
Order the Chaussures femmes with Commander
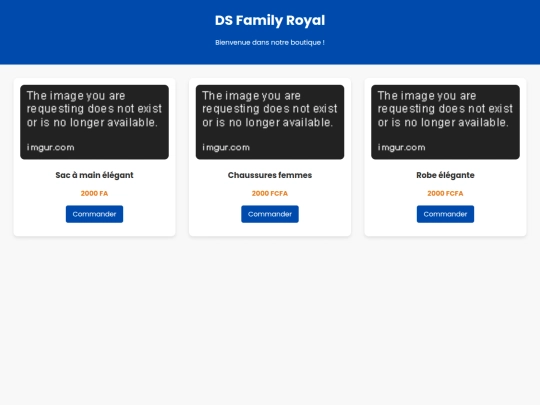(270, 214)
